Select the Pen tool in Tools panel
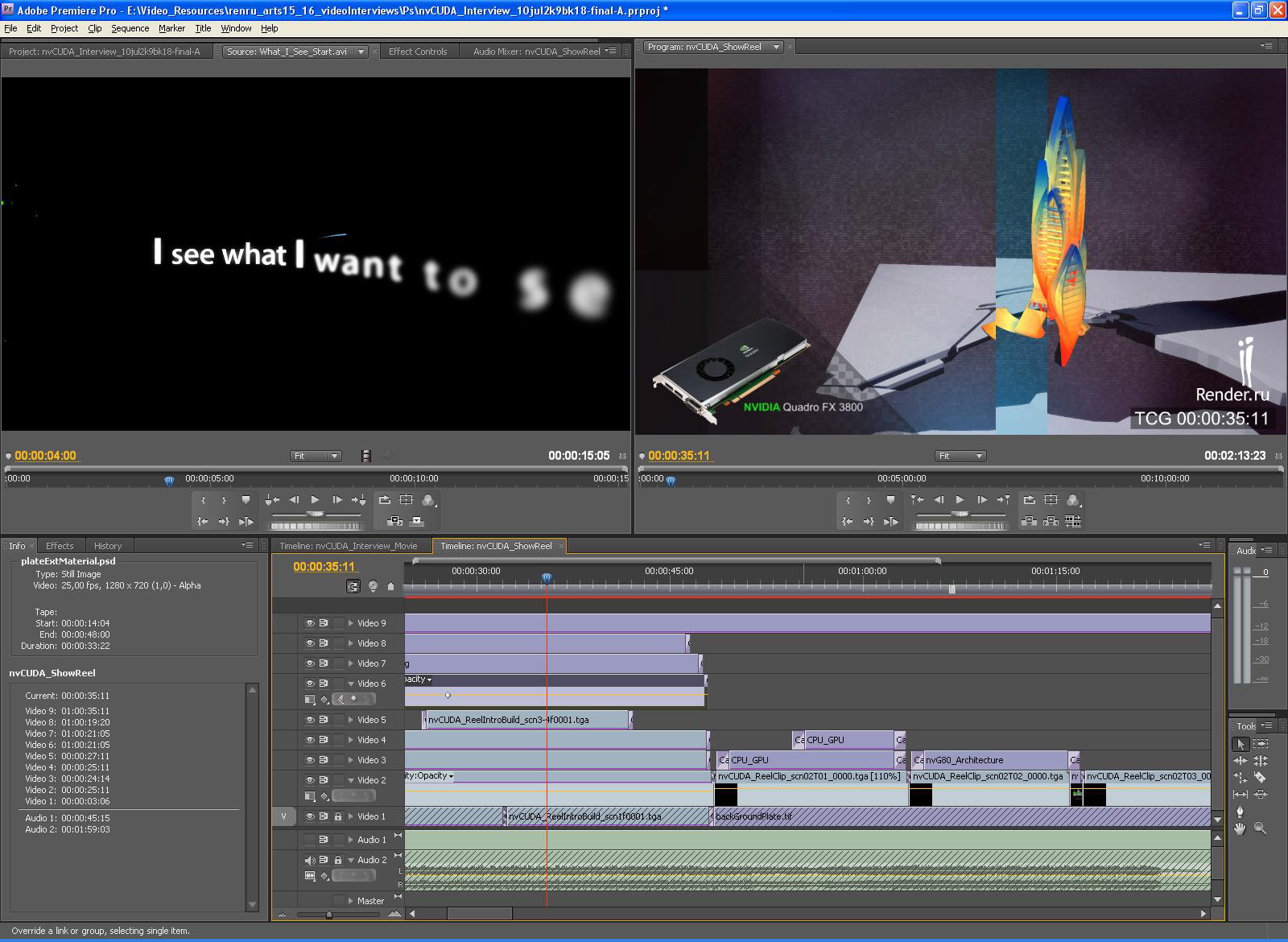 [1241, 811]
